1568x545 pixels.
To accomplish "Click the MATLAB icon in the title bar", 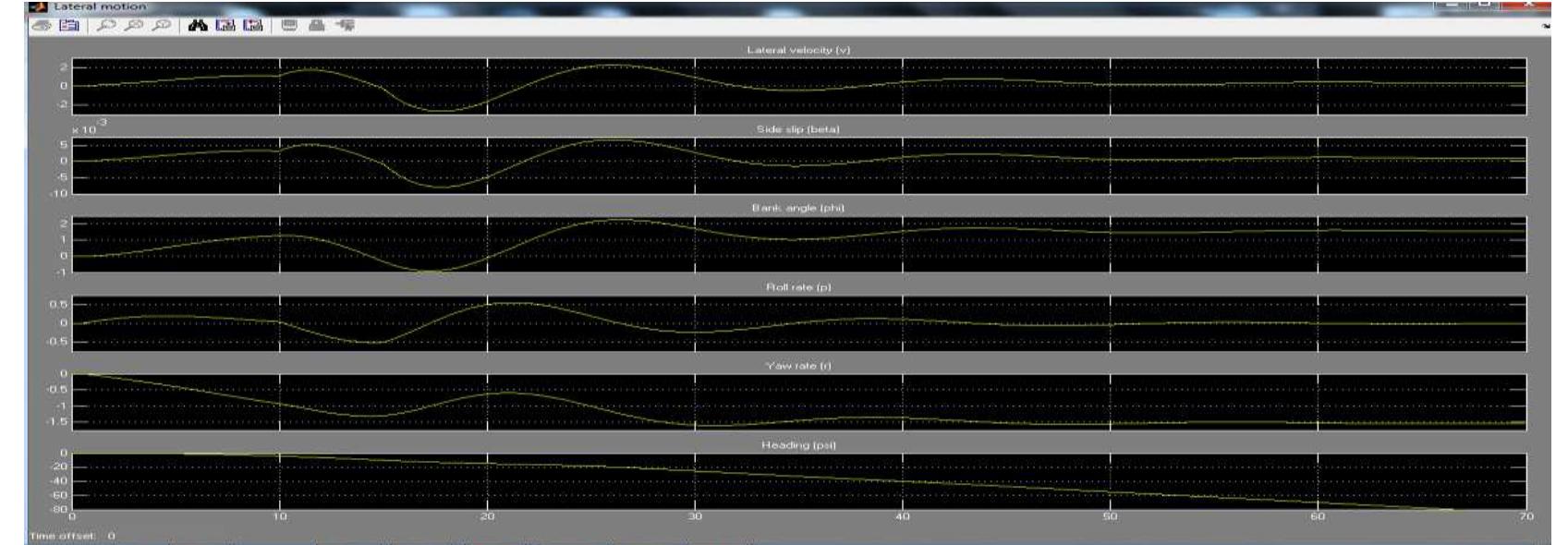I will tap(38, 6).
